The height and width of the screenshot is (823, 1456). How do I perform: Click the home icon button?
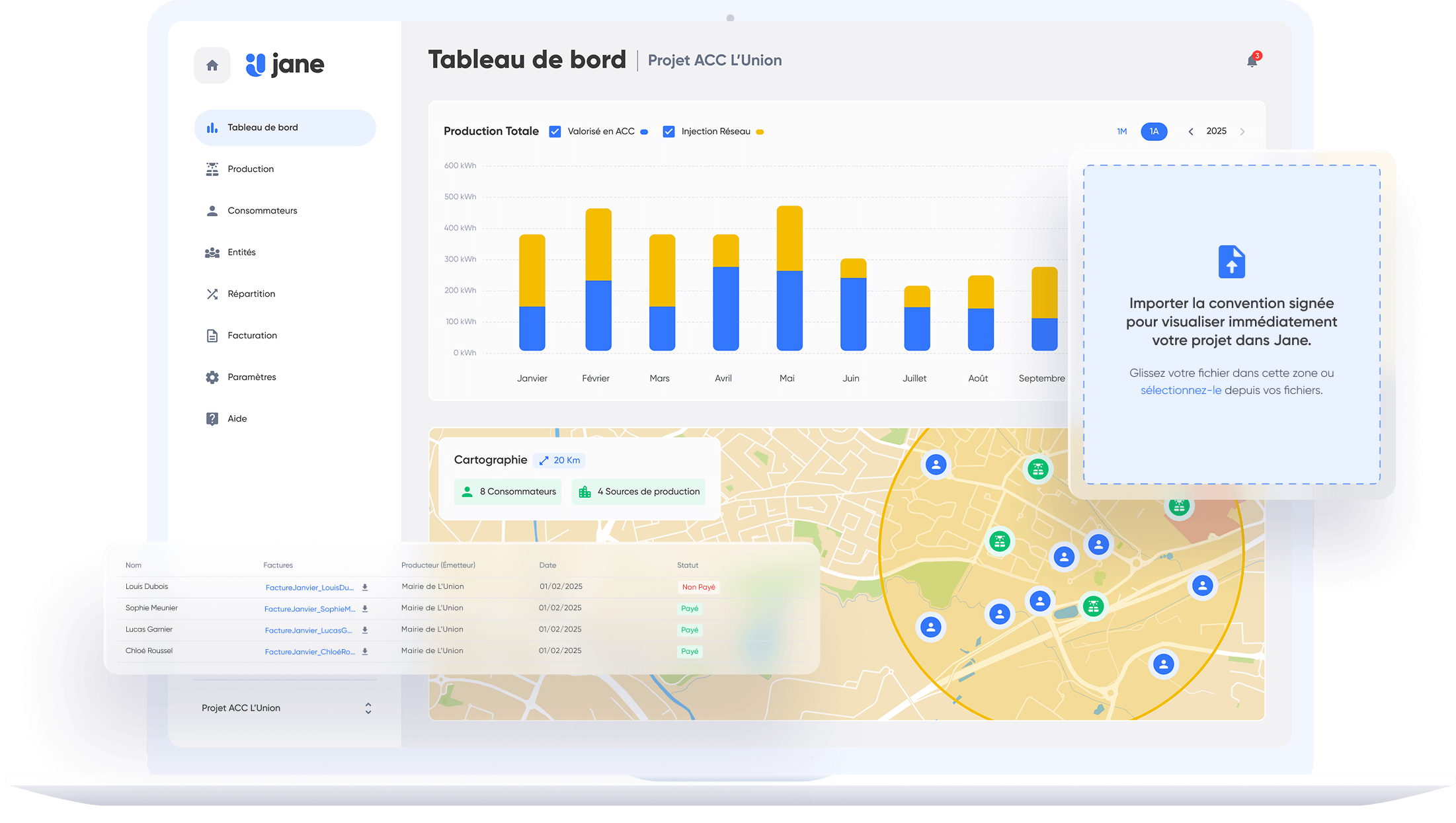[x=212, y=65]
